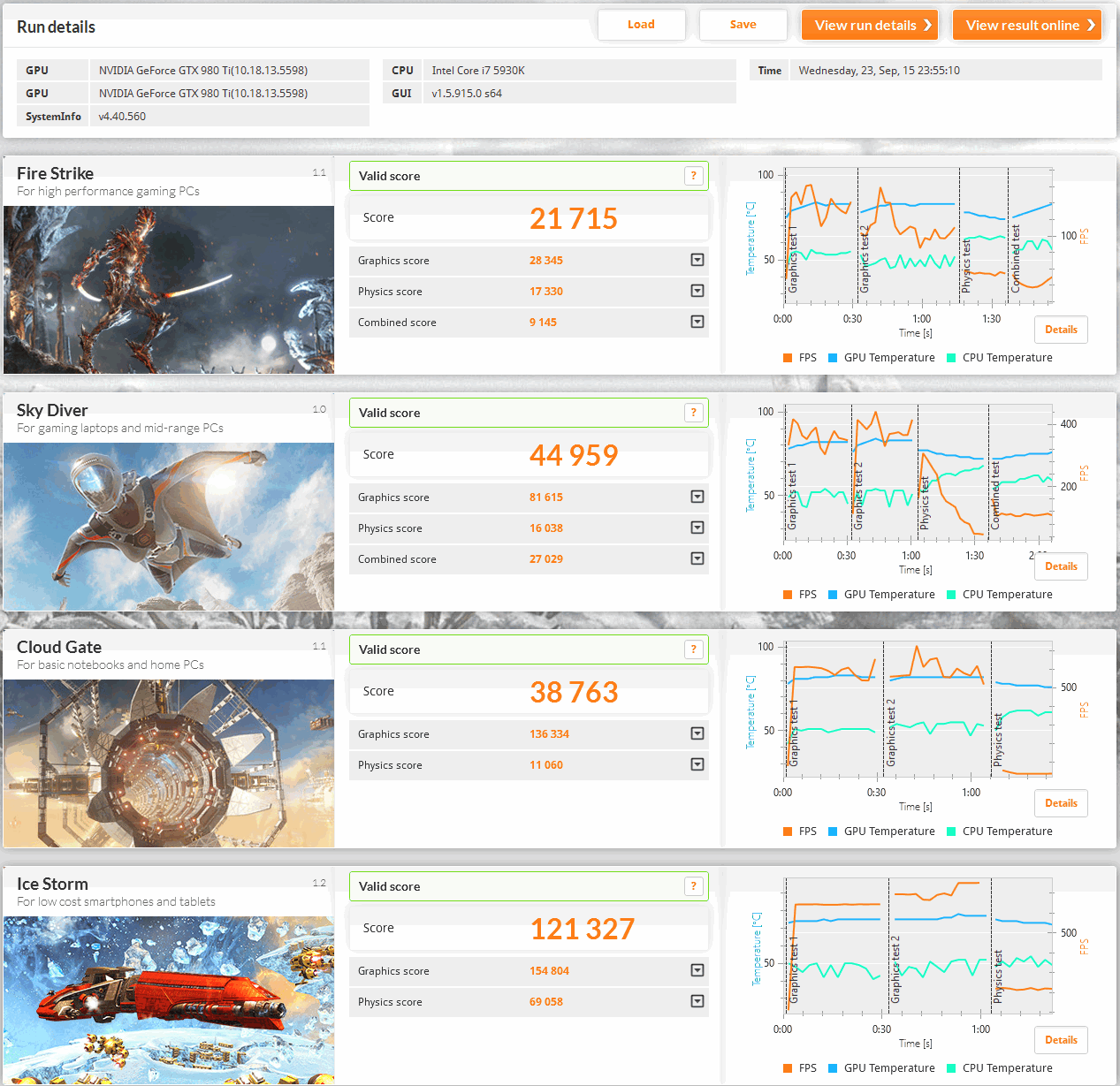Image resolution: width=1120 pixels, height=1086 pixels.
Task: Open Details for Fire Strike chart
Action: (1061, 330)
